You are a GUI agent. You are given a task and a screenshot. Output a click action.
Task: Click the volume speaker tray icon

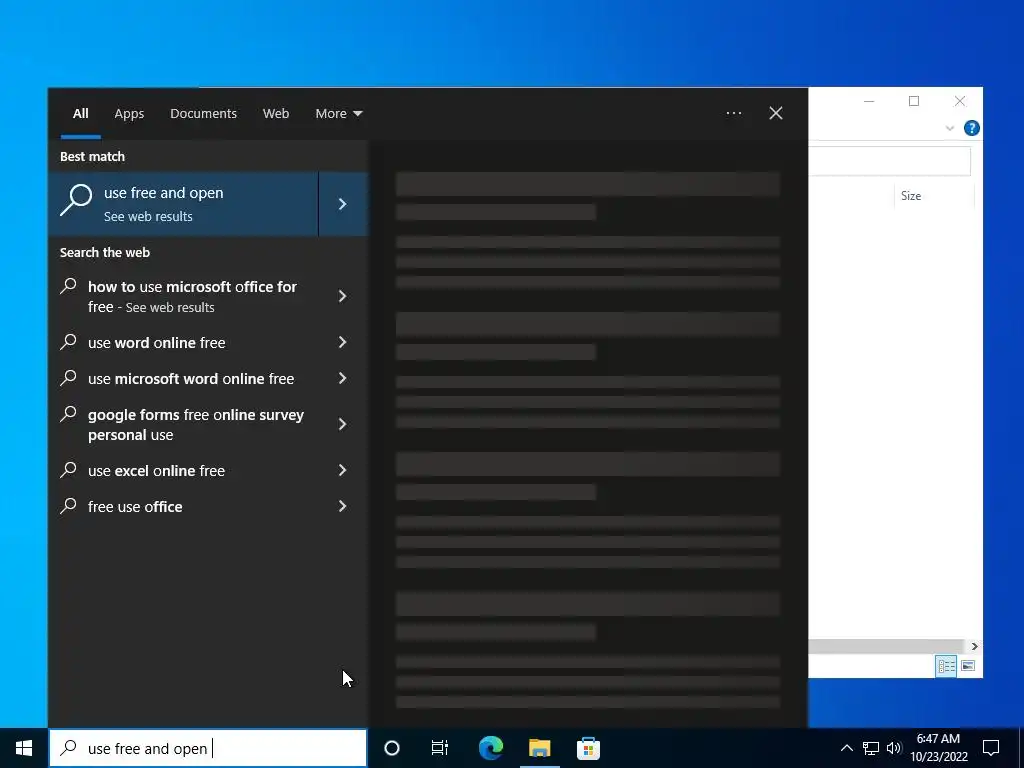coord(894,748)
